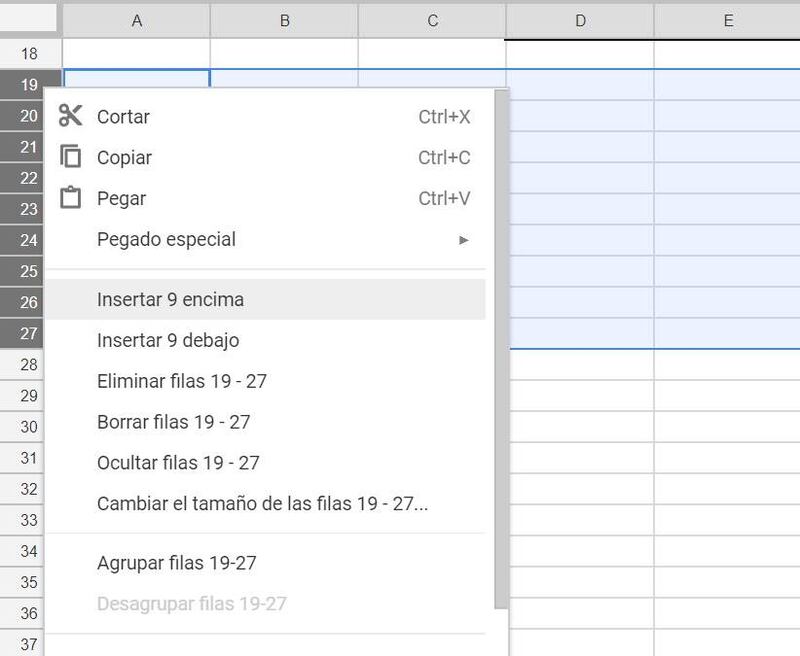The image size is (800, 656).
Task: Choose Insertar 9 encima
Action: (x=170, y=299)
